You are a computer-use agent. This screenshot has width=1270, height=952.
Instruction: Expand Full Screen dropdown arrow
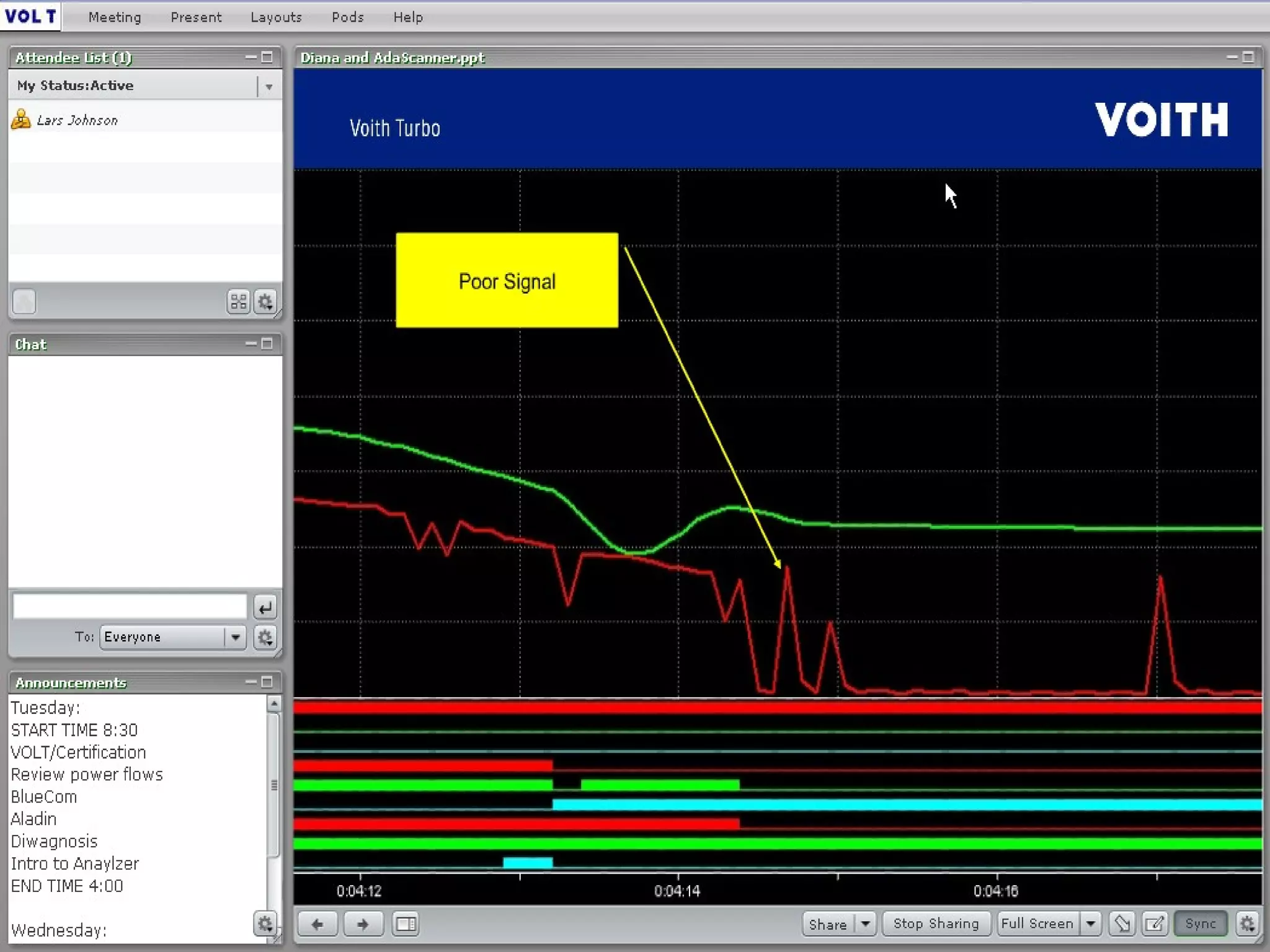tap(1091, 924)
